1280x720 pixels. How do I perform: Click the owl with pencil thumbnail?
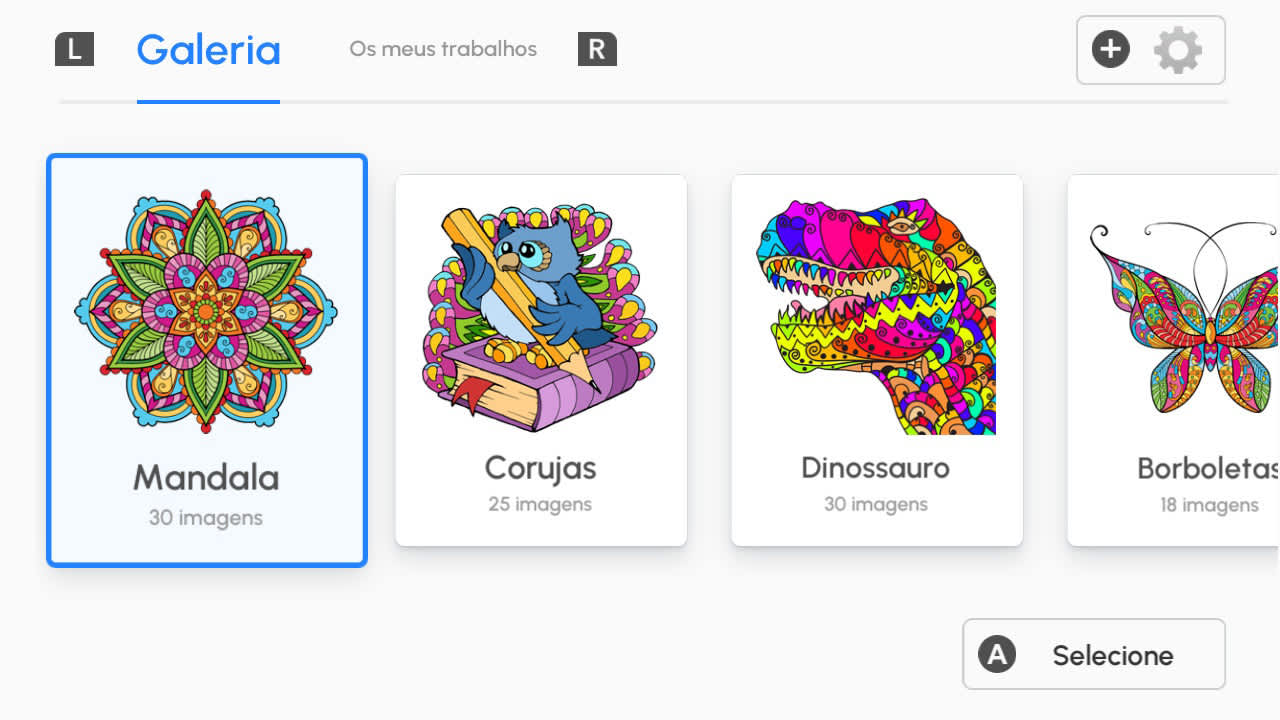[x=540, y=317]
